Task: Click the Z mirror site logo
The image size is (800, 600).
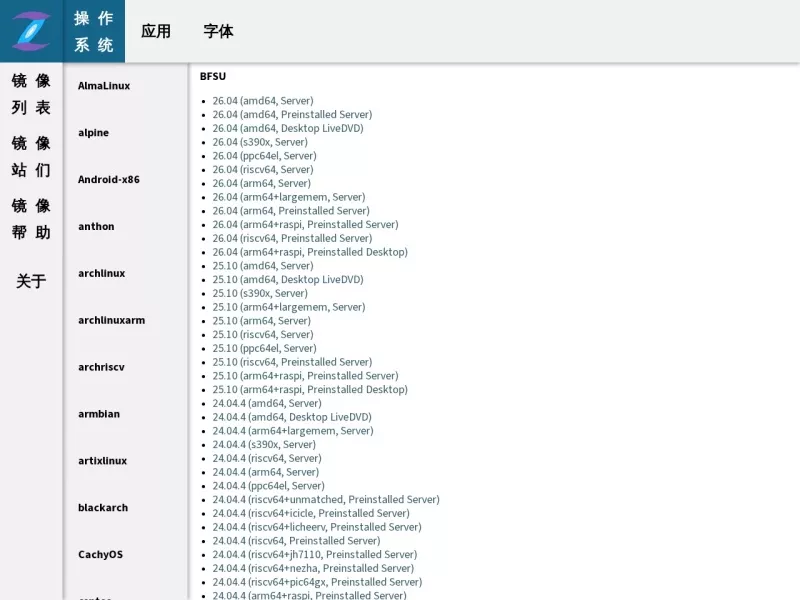Action: point(31,31)
